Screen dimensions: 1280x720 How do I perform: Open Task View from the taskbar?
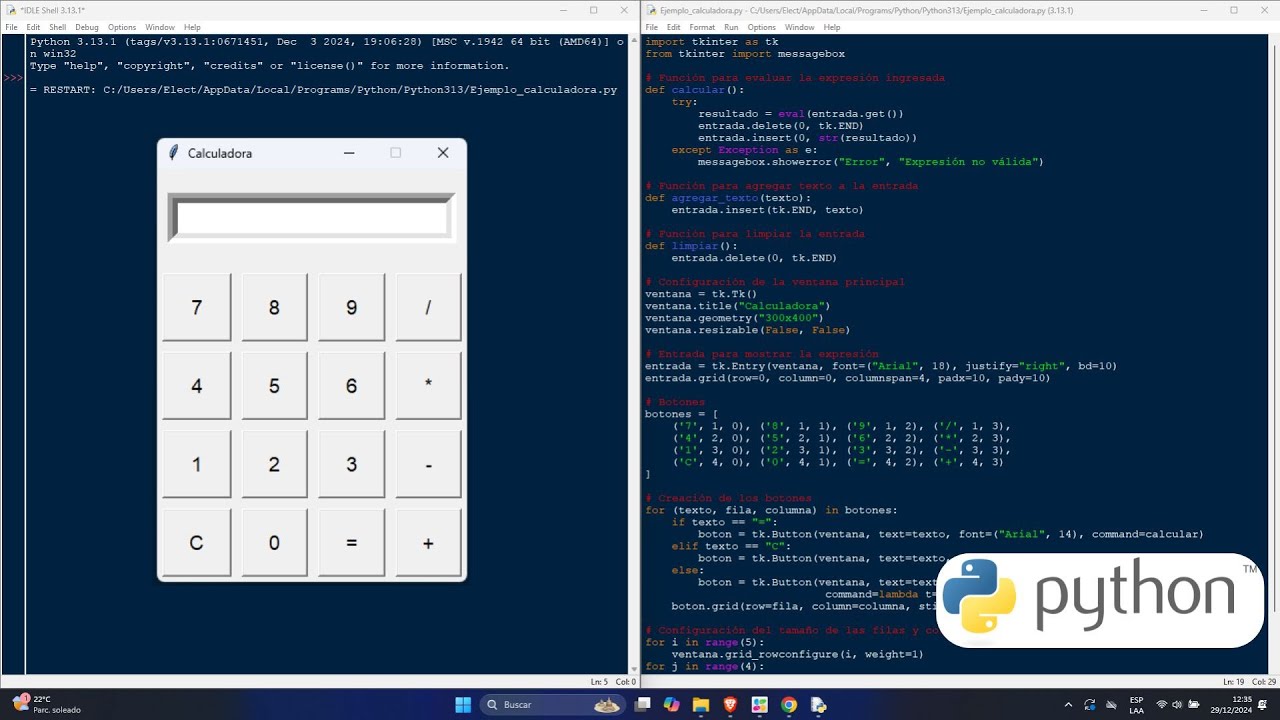642,705
